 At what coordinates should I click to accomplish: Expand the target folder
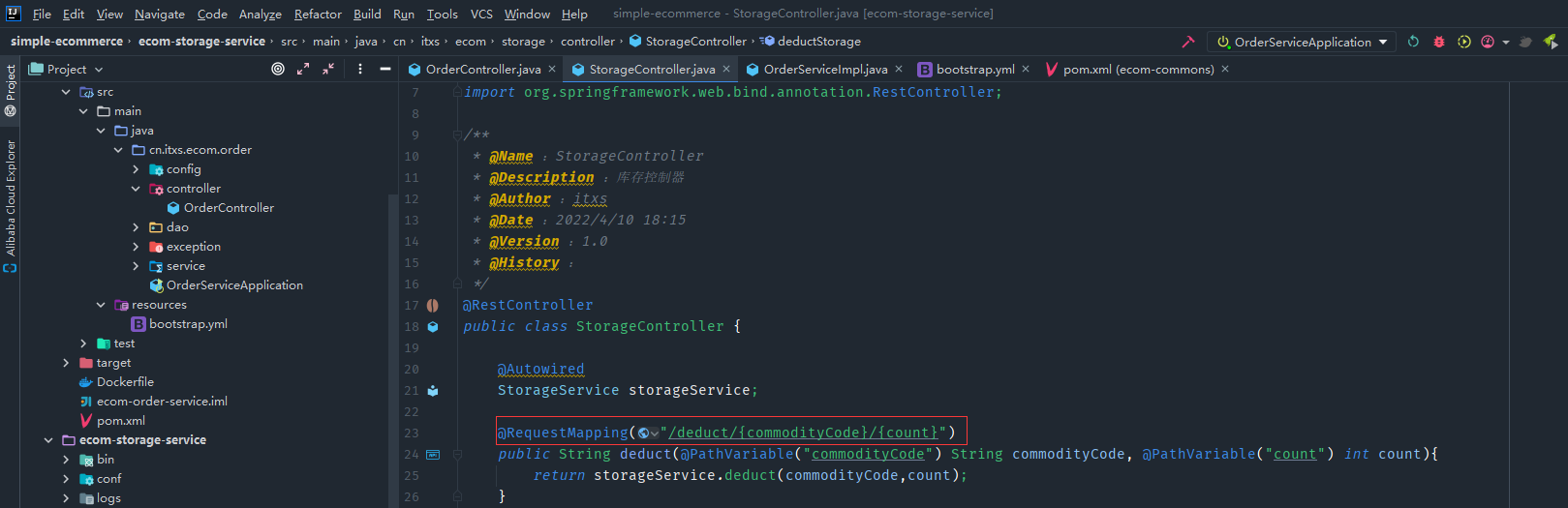pyautogui.click(x=66, y=363)
